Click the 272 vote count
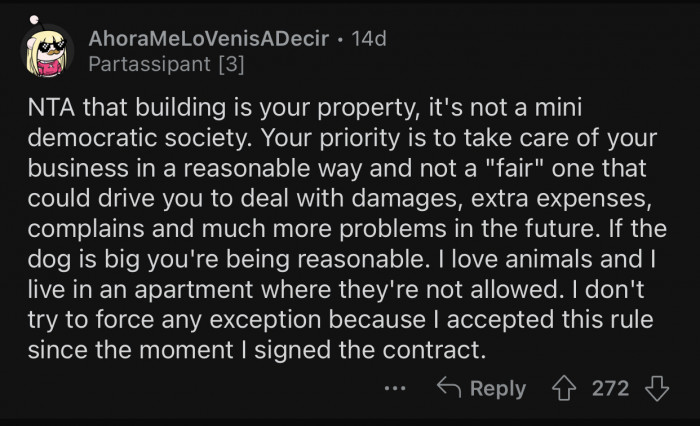This screenshot has width=700, height=426. (610, 388)
